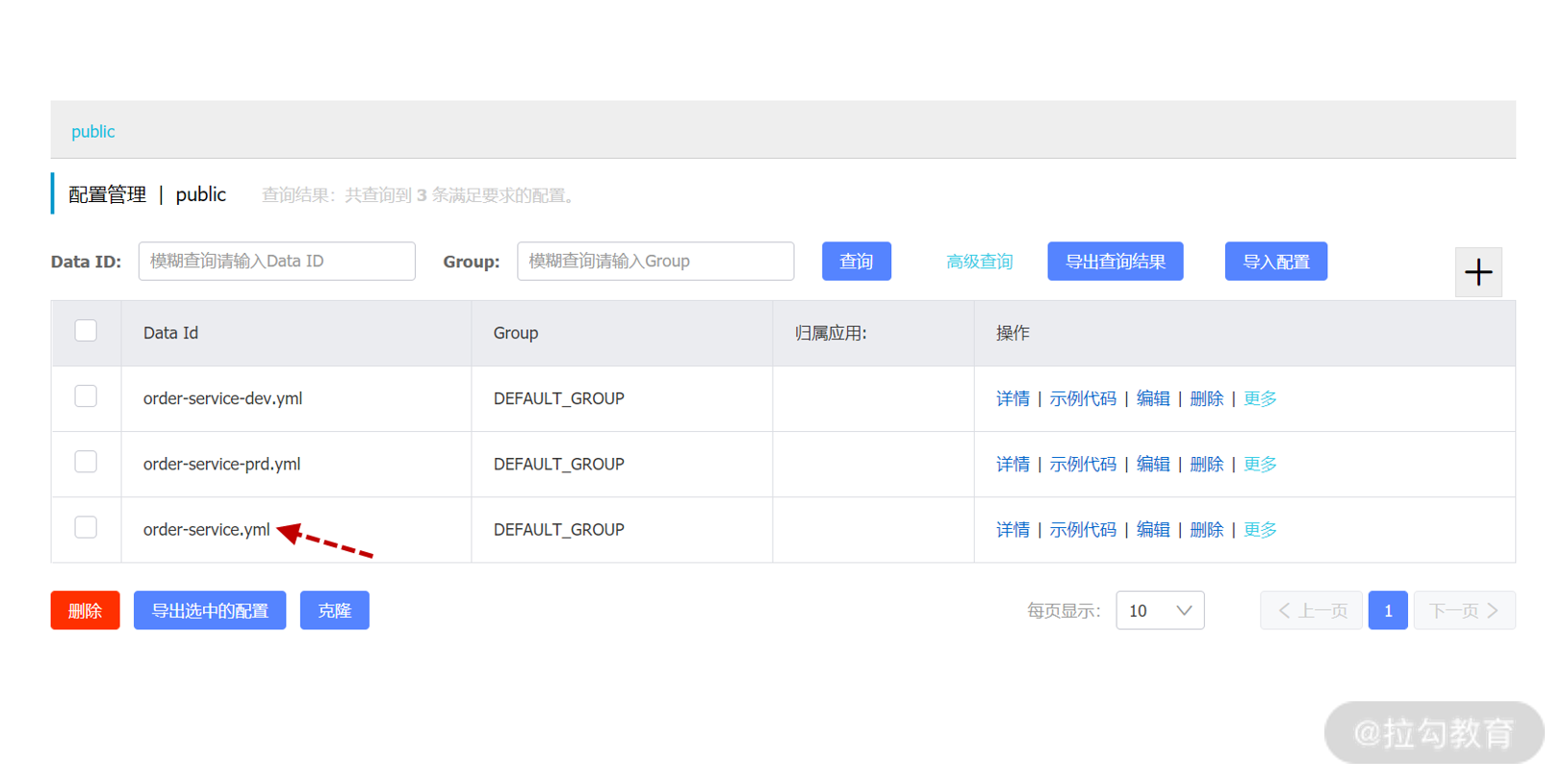Check the order-service-dev.yml row checkbox
The width and height of the screenshot is (1565, 784).
[x=86, y=396]
